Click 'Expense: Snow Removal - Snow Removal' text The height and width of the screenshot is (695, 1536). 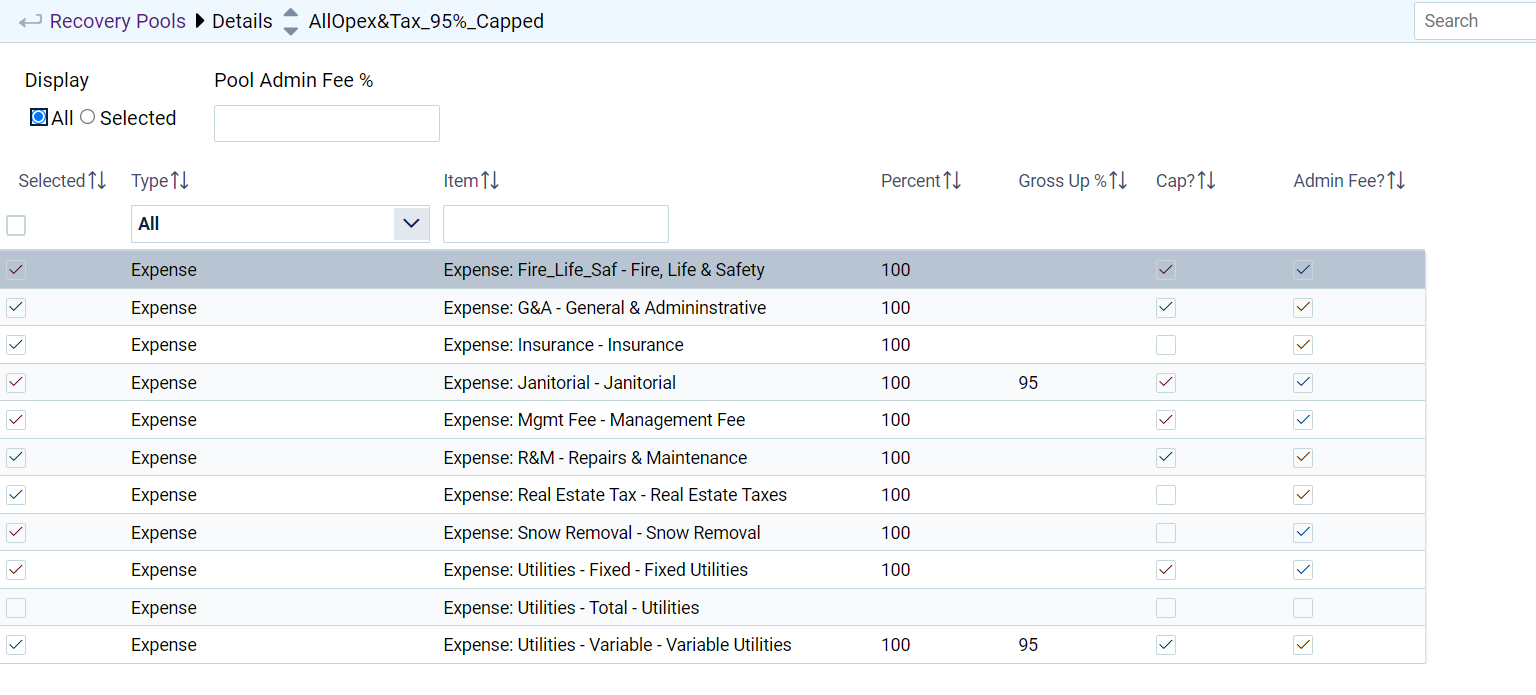pyautogui.click(x=602, y=533)
